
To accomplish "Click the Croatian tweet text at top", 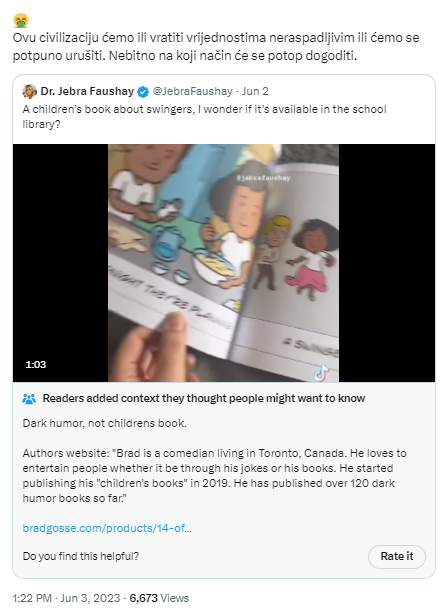I will [x=216, y=47].
